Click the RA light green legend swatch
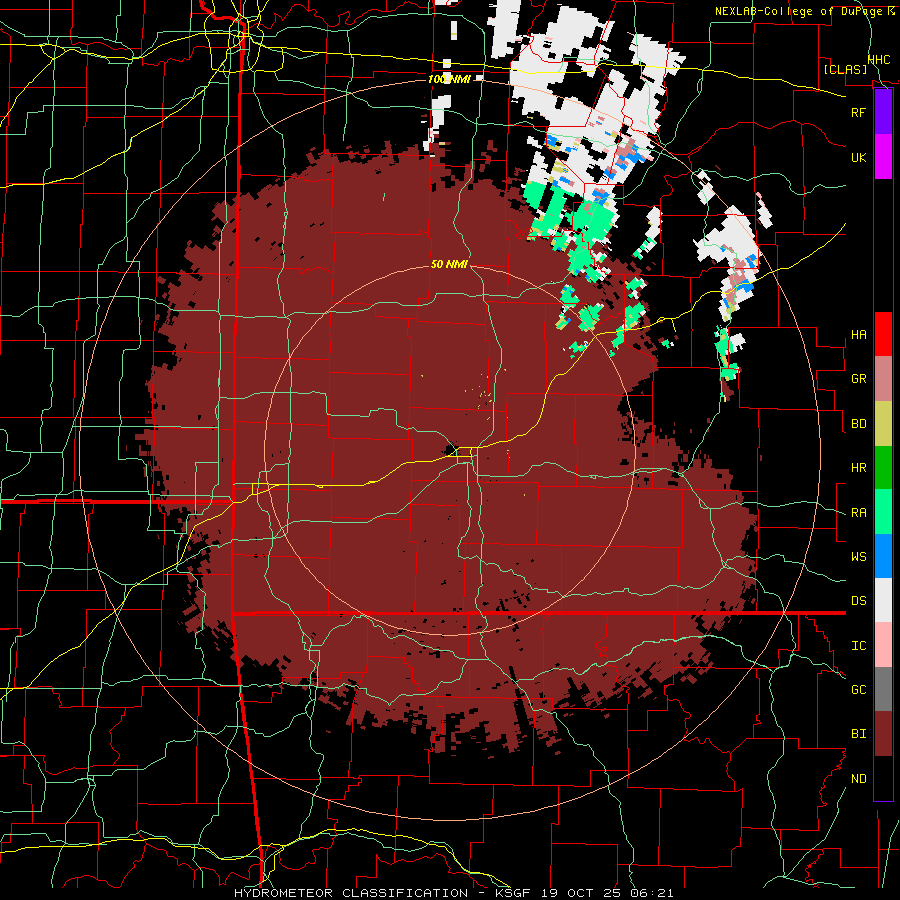Screen dimensions: 900x900 (883, 512)
